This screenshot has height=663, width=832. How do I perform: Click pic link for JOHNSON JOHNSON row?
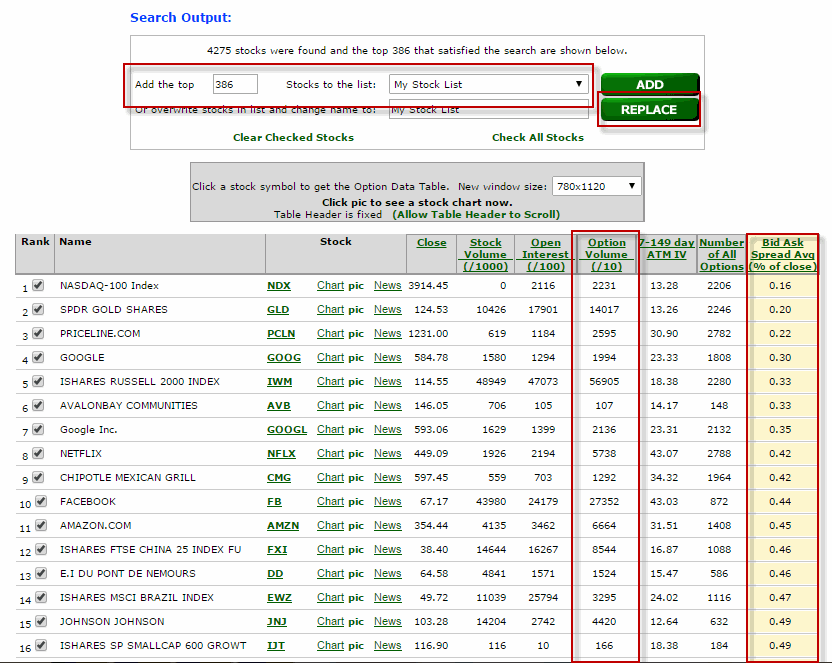(356, 622)
